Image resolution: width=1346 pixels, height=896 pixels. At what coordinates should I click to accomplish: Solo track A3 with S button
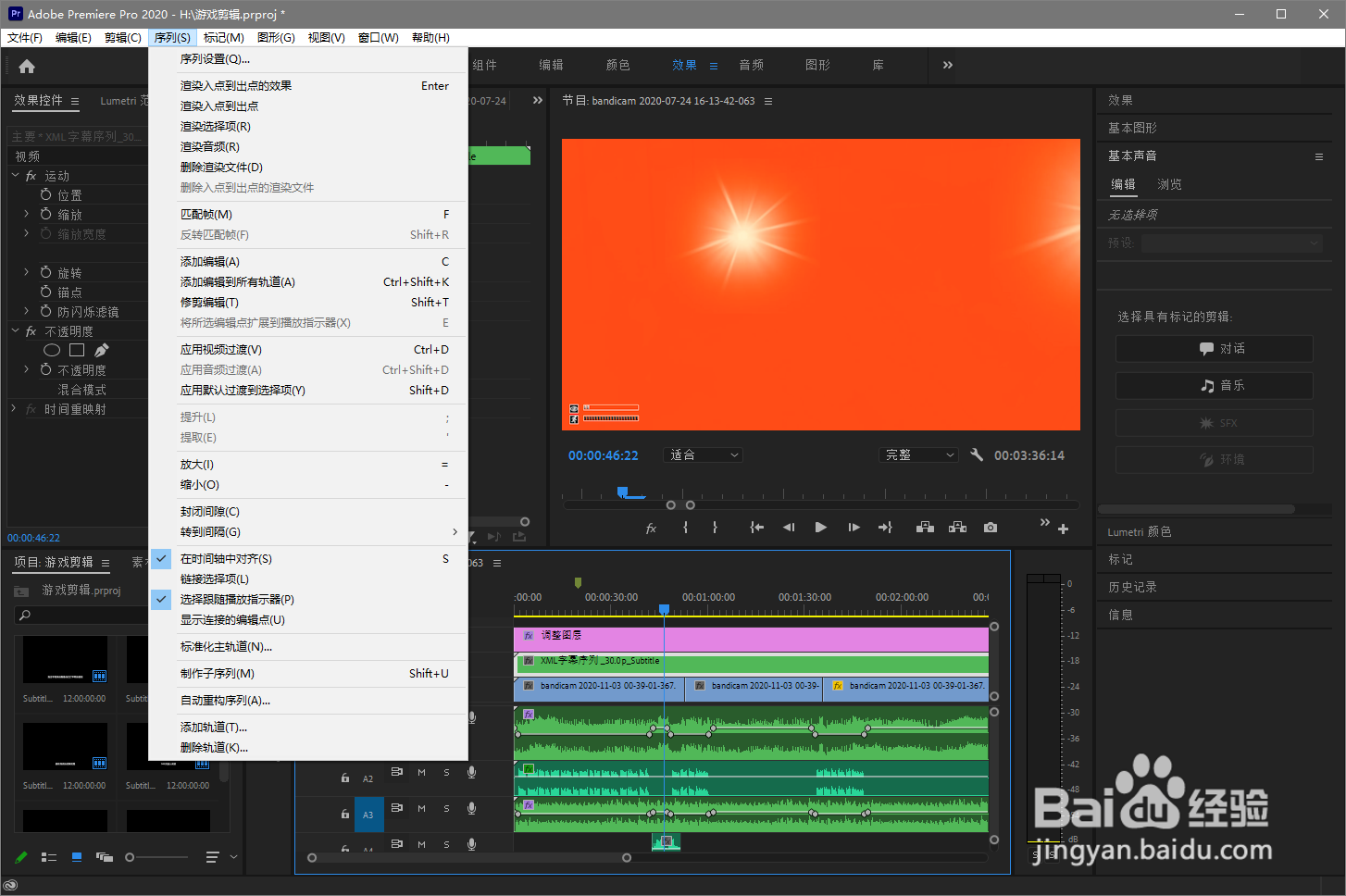446,808
